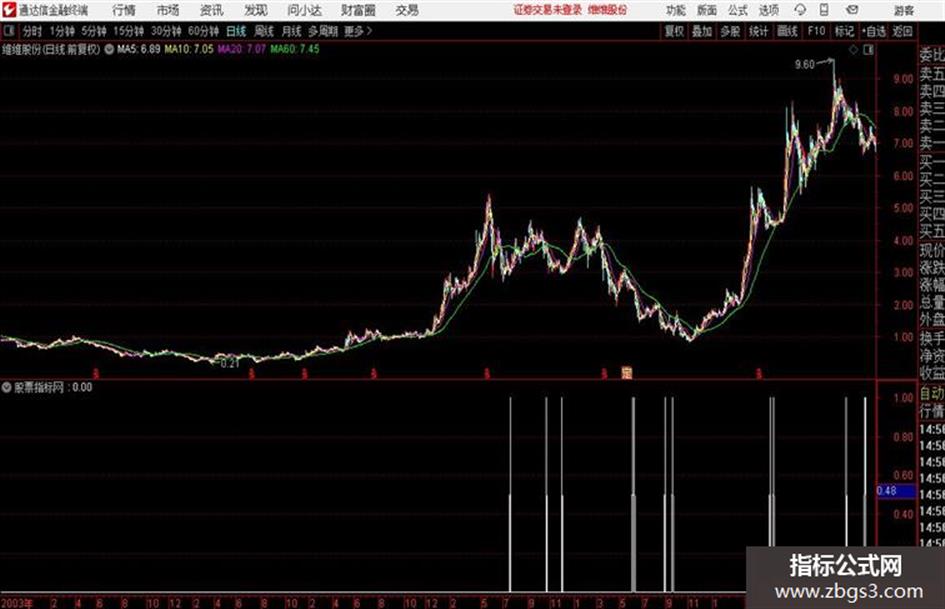Viewport: 945px width, 609px height.
Task: Open the 版面 menu
Action: (x=707, y=10)
